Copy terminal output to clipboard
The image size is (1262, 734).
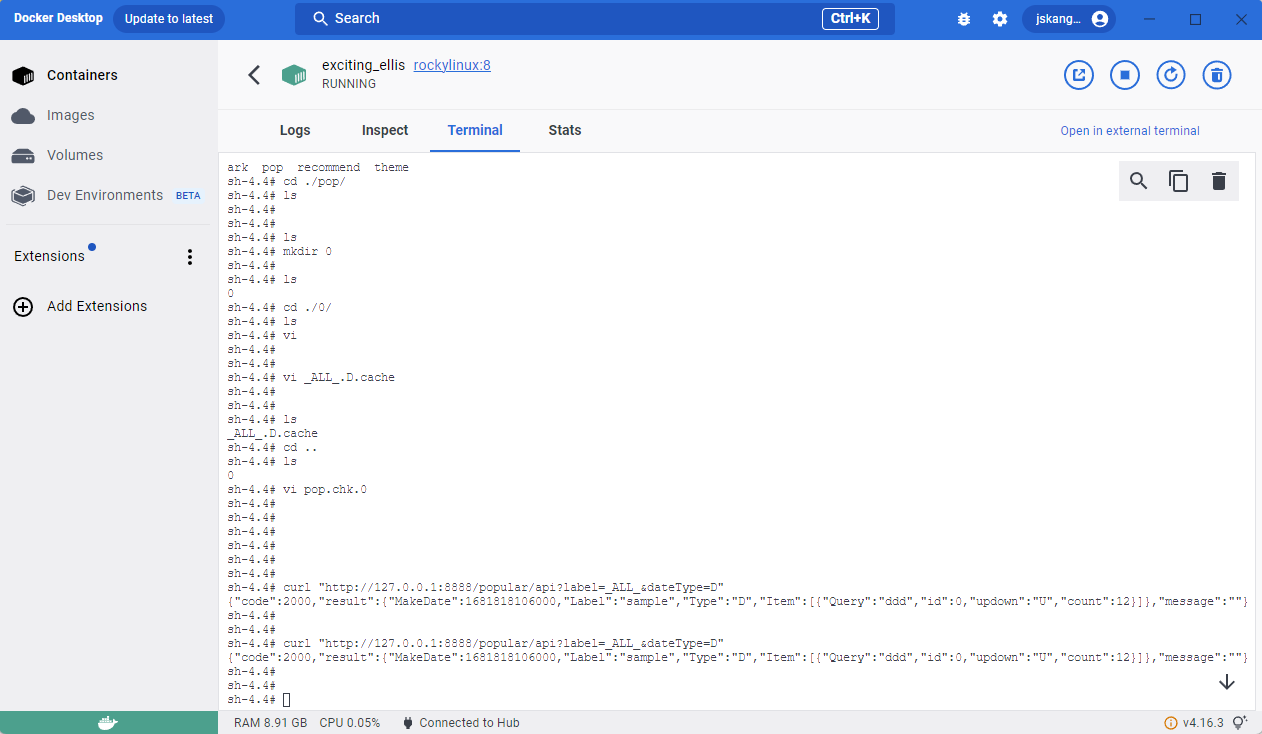click(x=1179, y=181)
